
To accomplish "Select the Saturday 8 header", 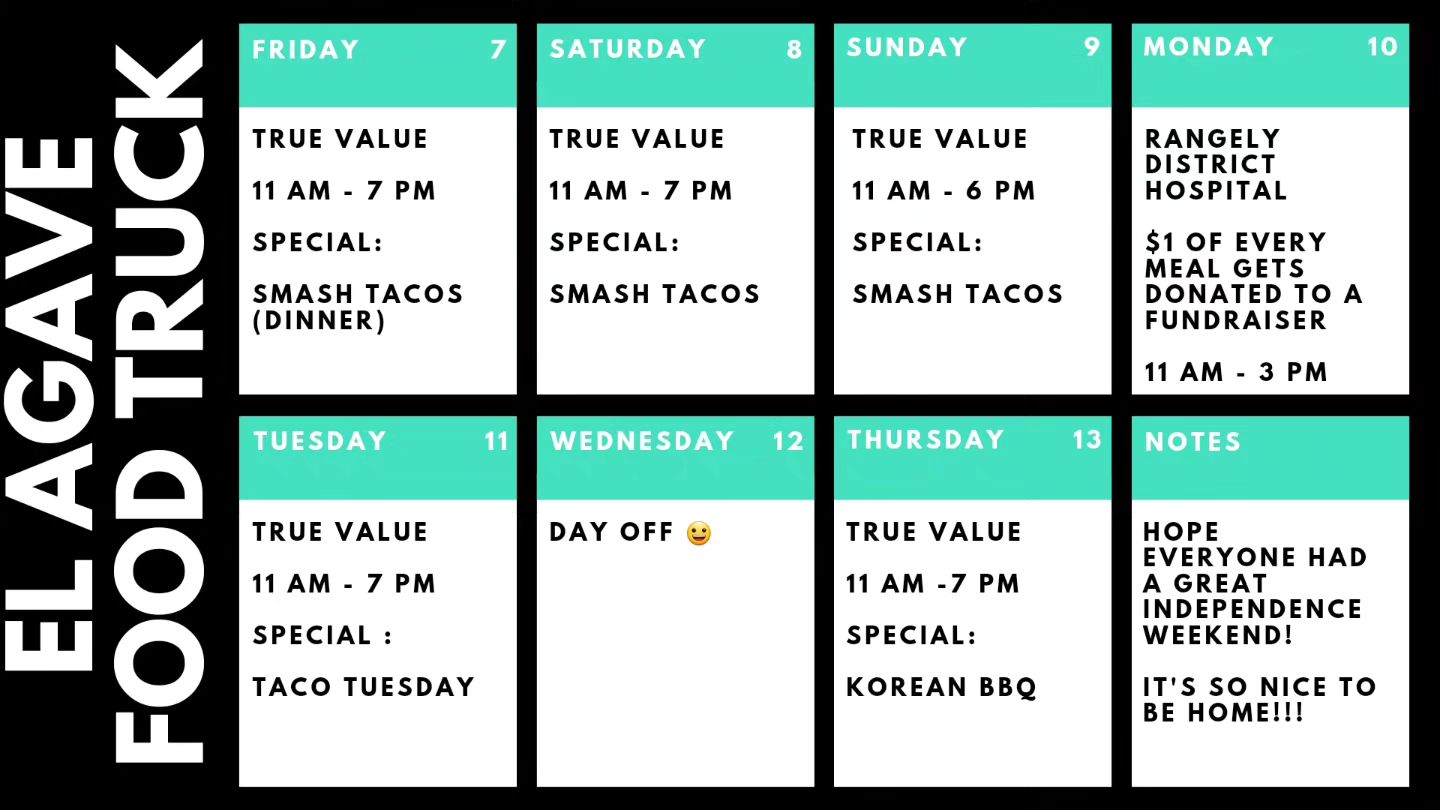I will pos(675,65).
